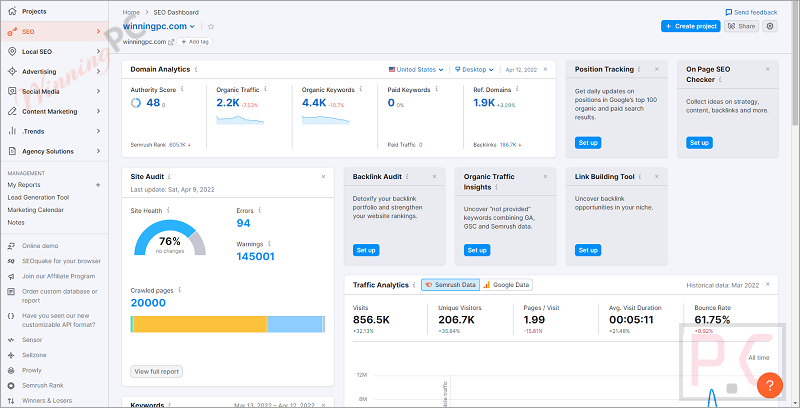Viewport: 800px width, 408px height.
Task: Click the SEOquake icon
Action: [x=11, y=261]
